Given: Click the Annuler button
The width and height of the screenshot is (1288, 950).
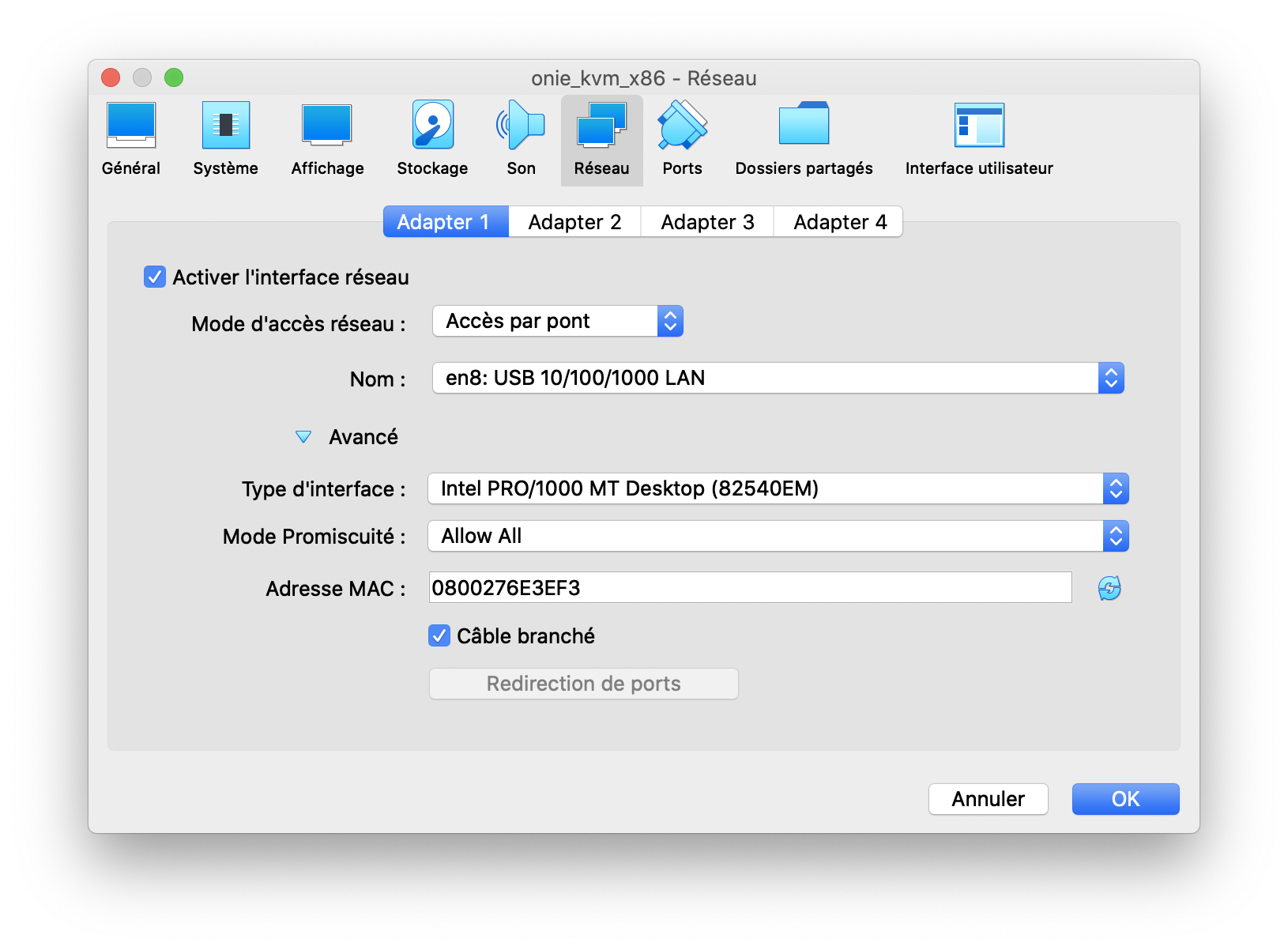Looking at the screenshot, I should coord(988,799).
